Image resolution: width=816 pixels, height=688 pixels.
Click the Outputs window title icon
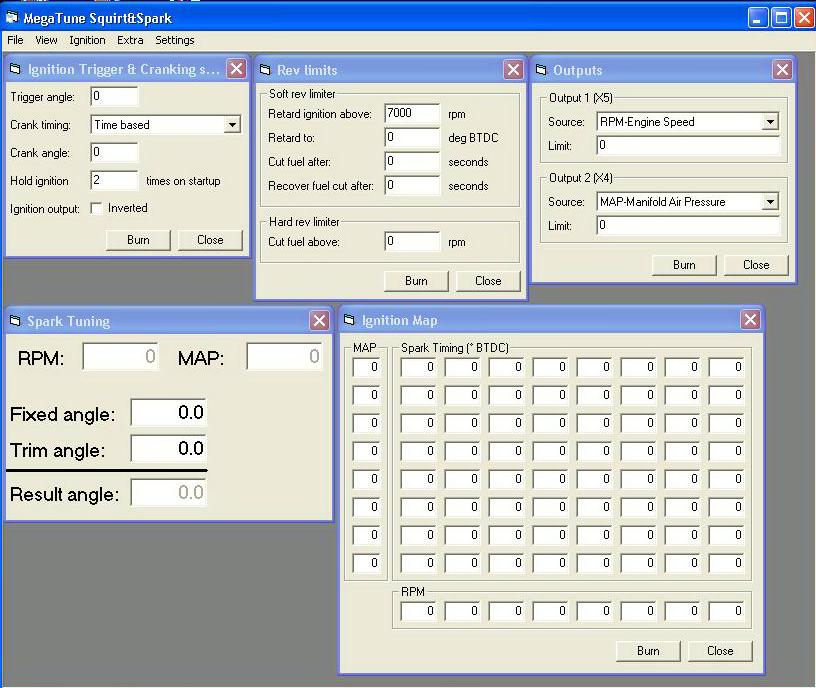(541, 70)
